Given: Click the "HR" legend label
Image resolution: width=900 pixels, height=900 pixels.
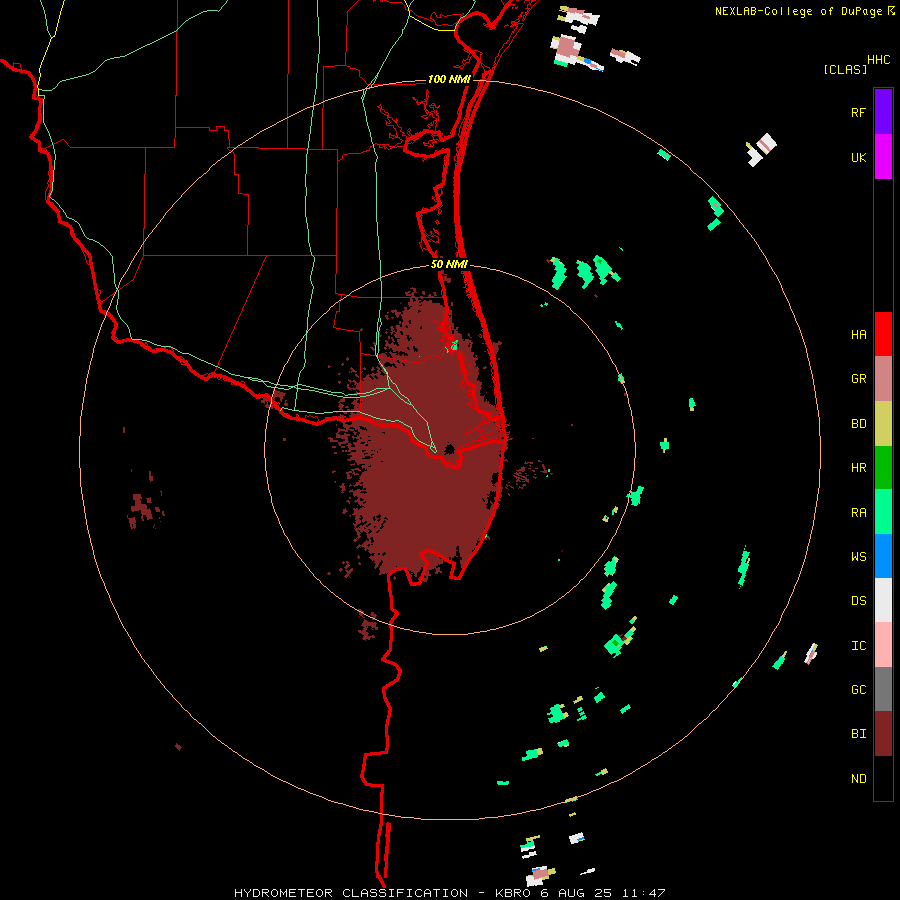Looking at the screenshot, I should (x=858, y=468).
